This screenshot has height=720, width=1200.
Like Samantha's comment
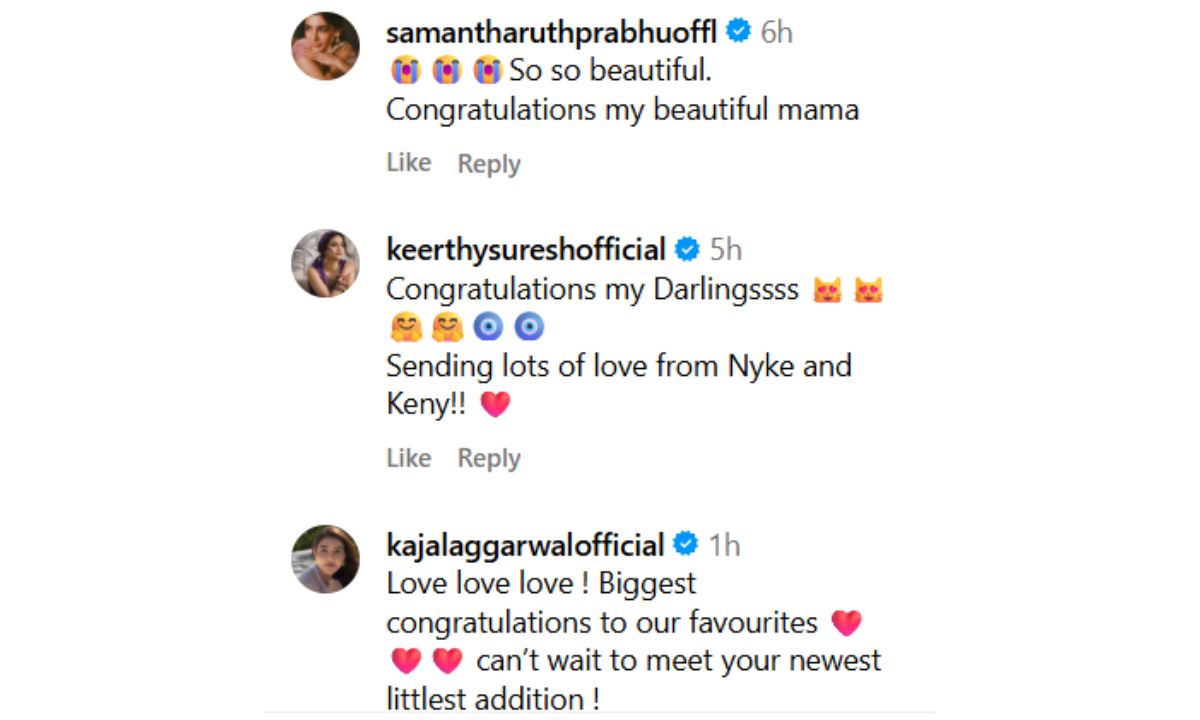[408, 162]
